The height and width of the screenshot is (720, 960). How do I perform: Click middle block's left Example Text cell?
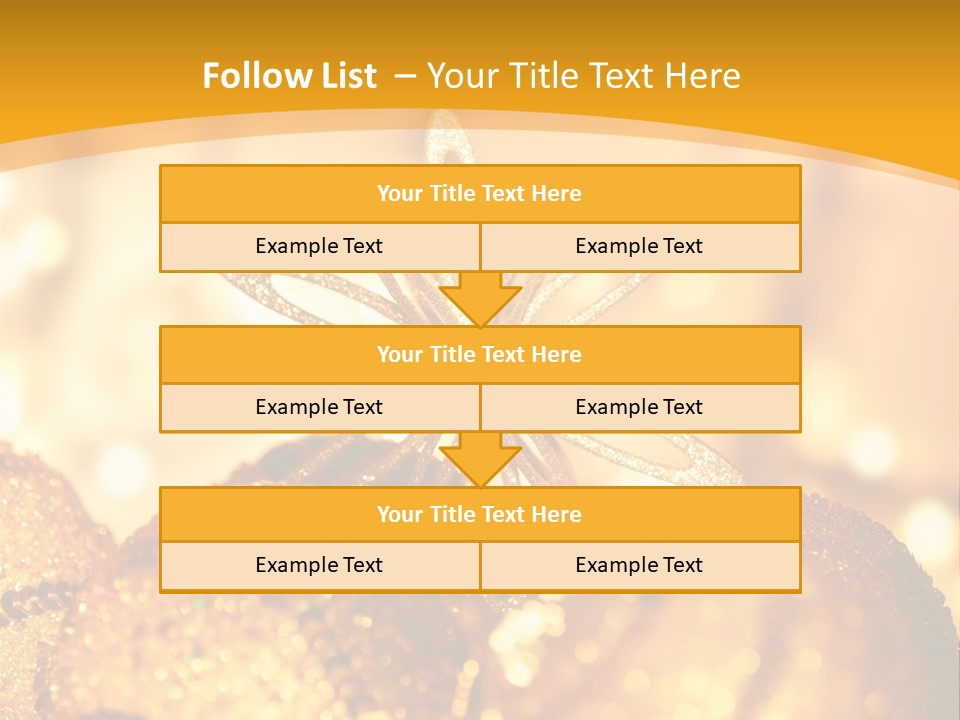pos(319,407)
